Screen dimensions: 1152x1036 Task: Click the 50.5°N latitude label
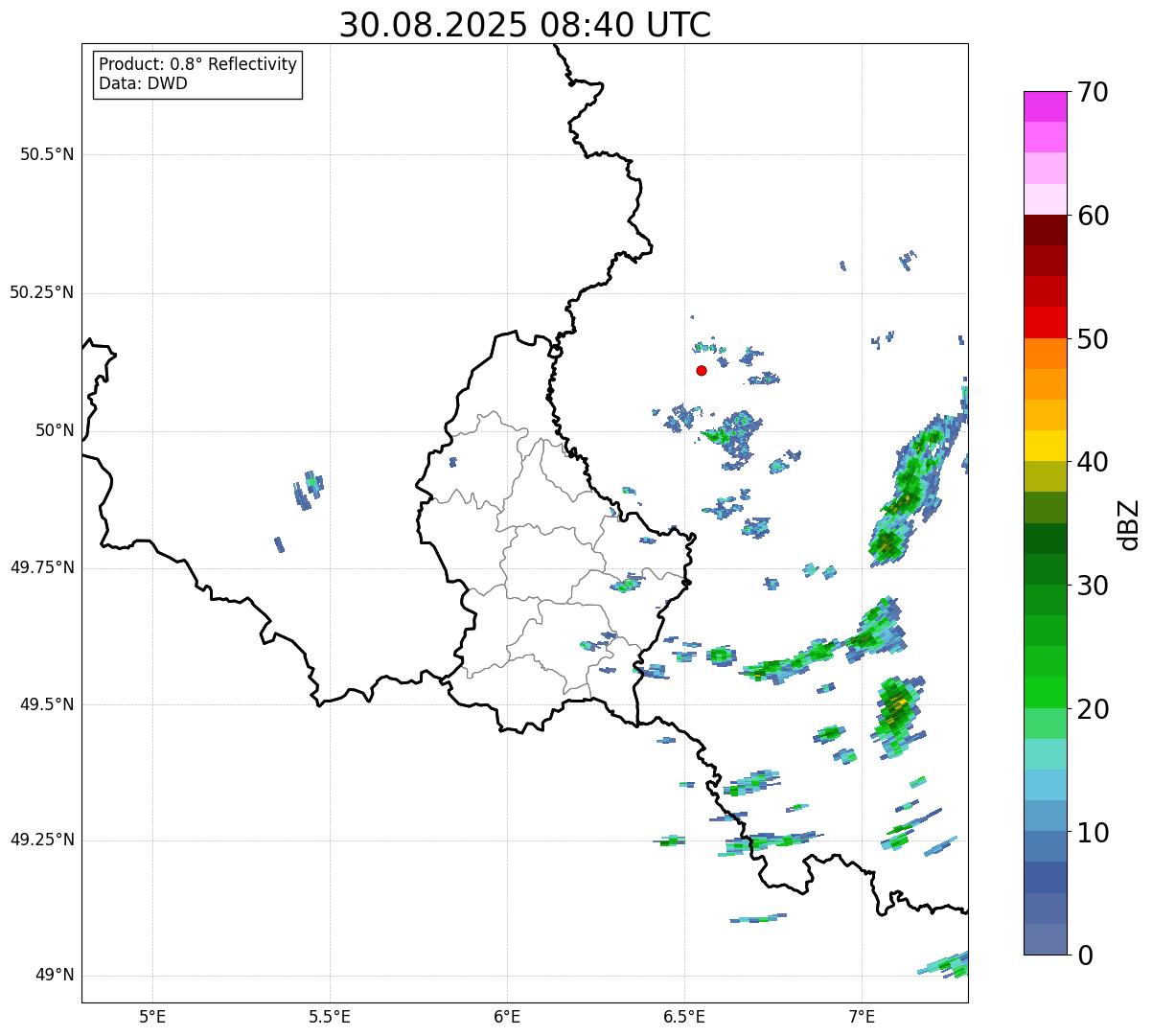tap(47, 154)
